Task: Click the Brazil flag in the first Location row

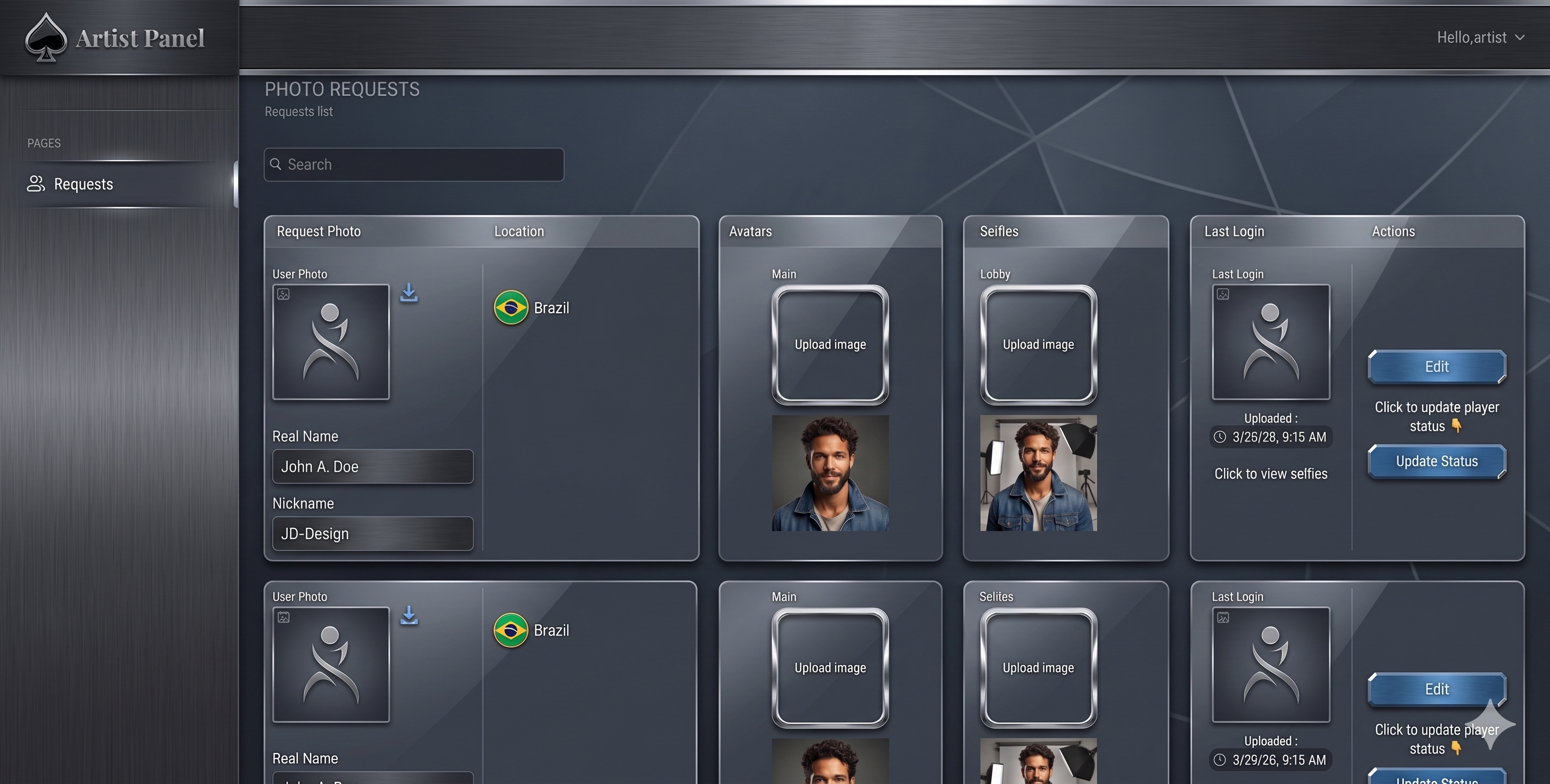Action: coord(510,307)
